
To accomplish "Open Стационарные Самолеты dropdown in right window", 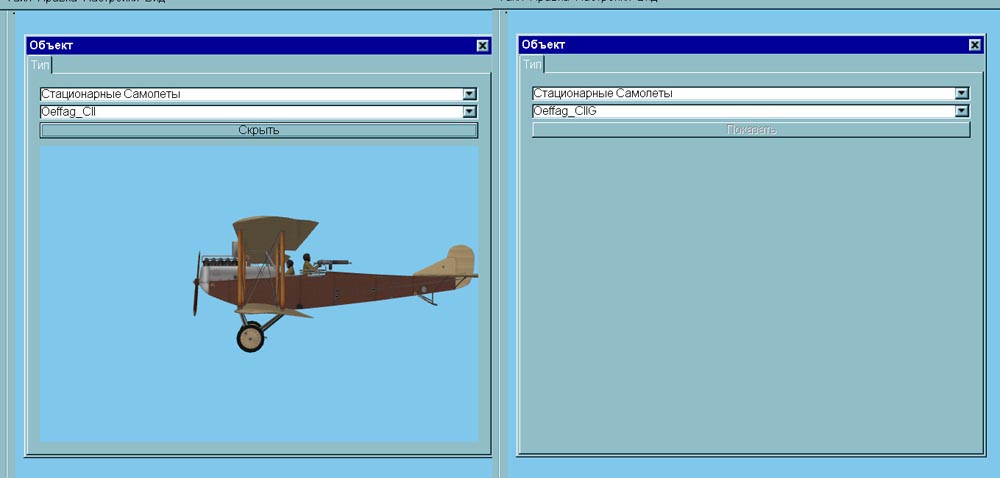I will coord(962,94).
